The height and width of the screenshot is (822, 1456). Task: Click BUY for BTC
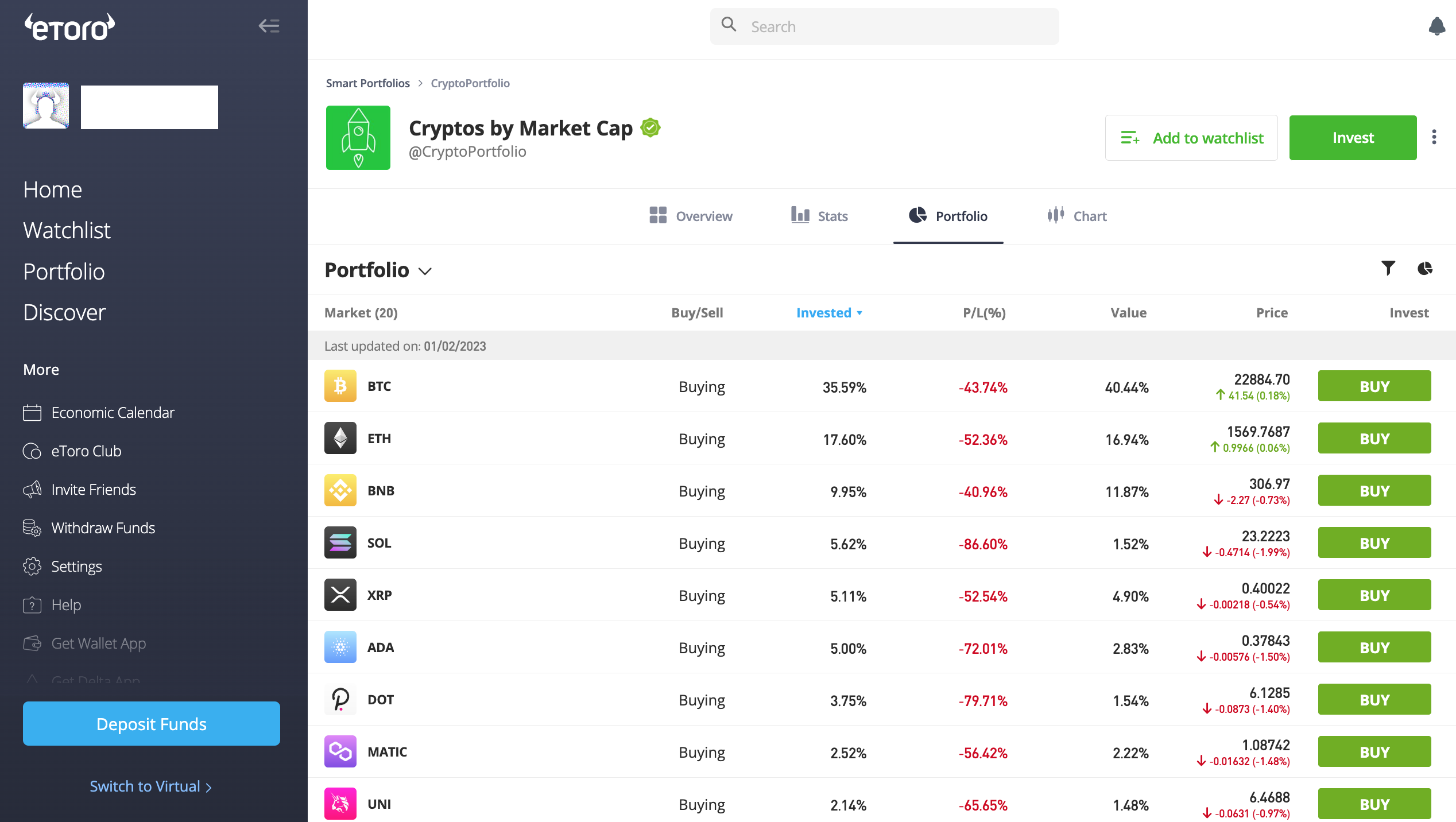pyautogui.click(x=1374, y=386)
